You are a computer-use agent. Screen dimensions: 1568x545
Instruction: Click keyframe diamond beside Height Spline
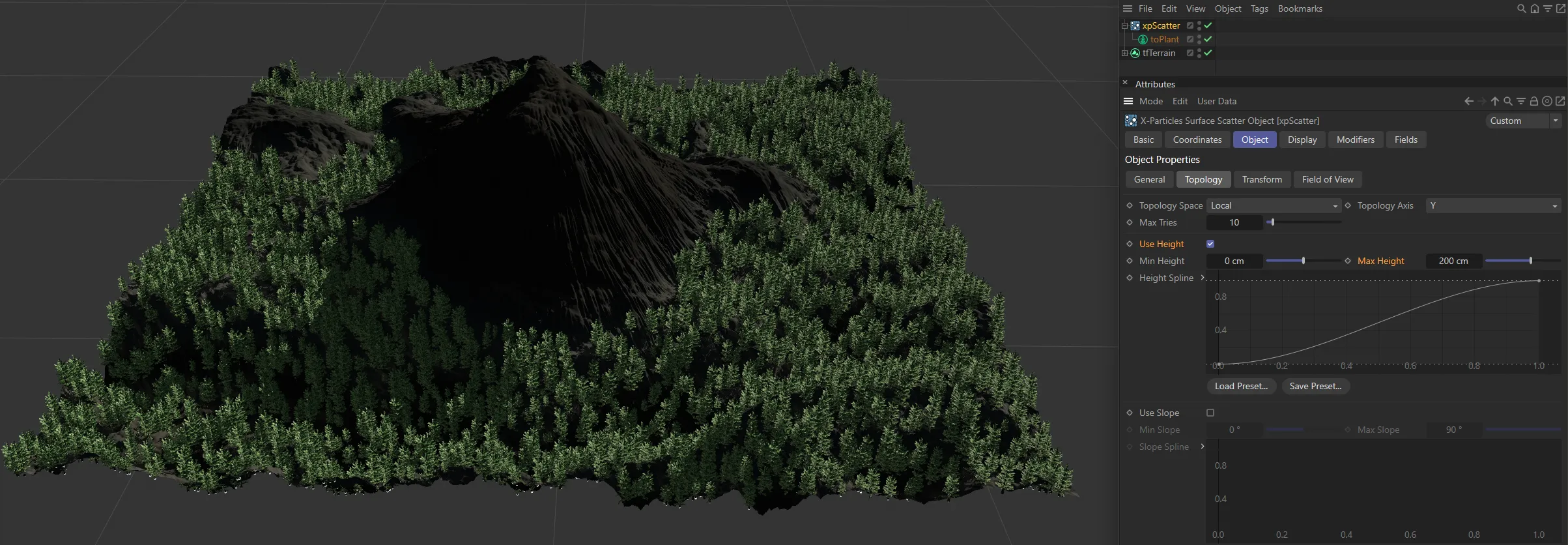coord(1130,278)
